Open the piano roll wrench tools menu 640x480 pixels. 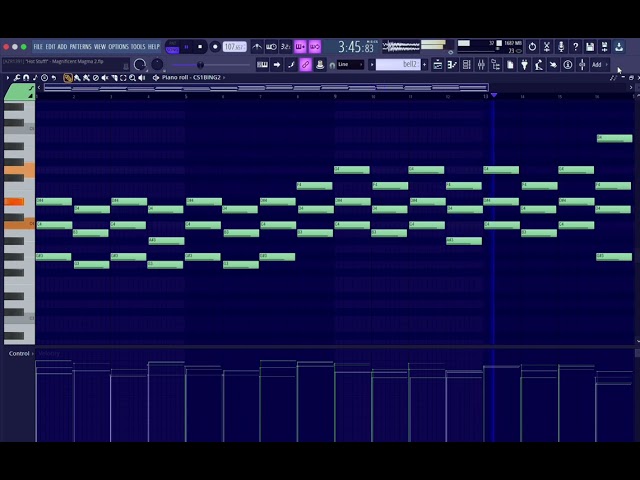point(17,78)
